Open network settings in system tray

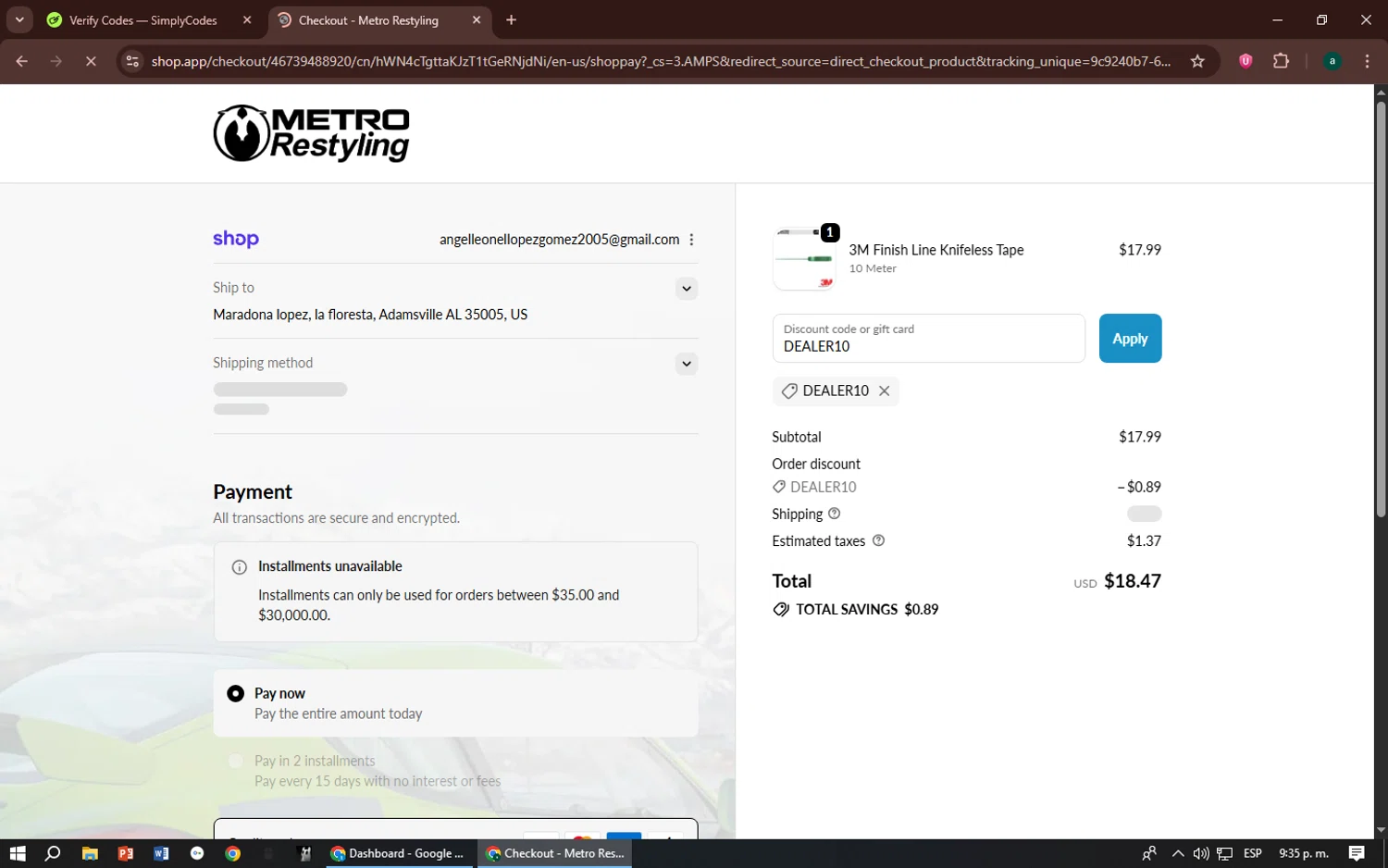pyautogui.click(x=1224, y=853)
